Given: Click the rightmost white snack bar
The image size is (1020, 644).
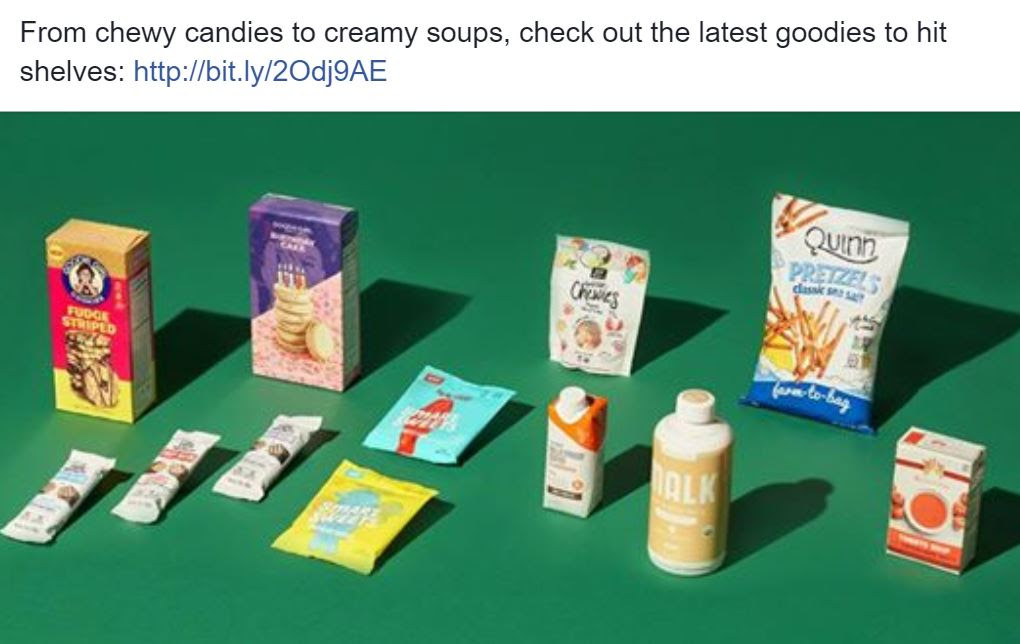Looking at the screenshot, I should pyautogui.click(x=267, y=457).
